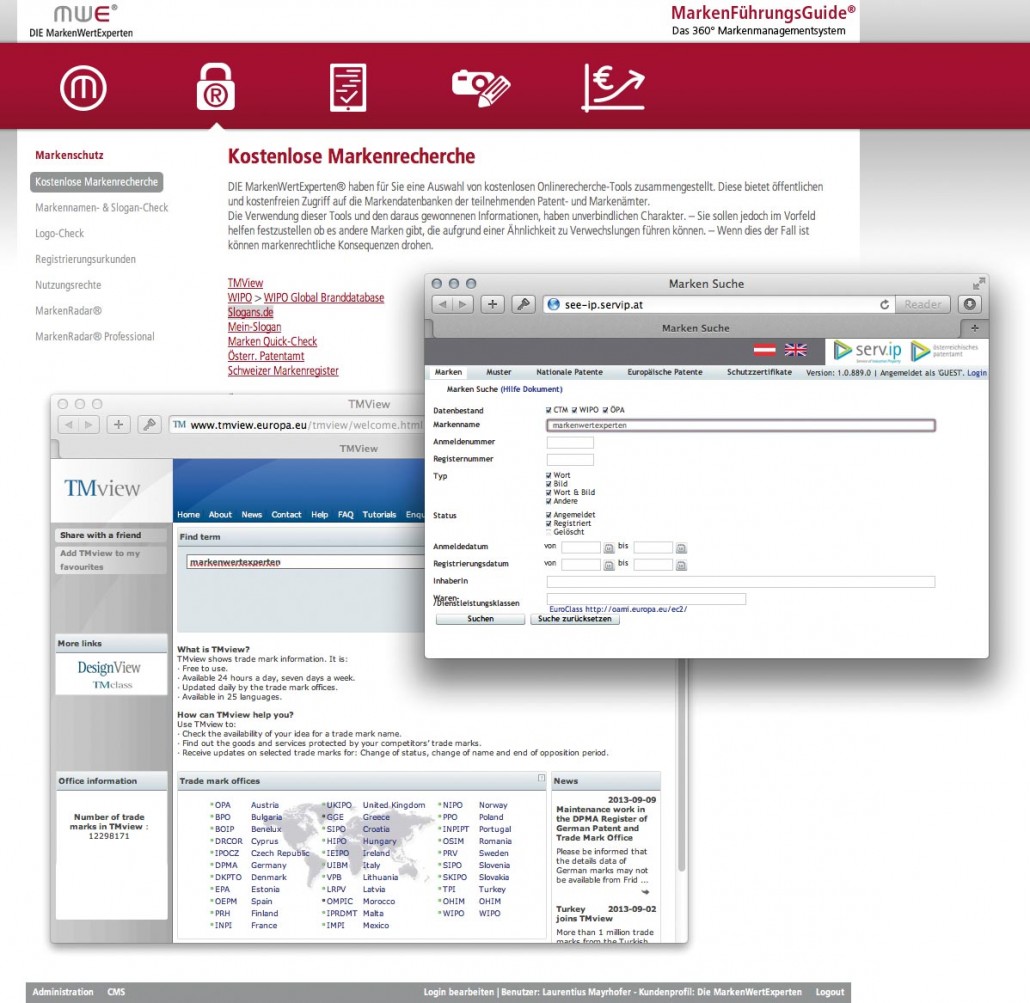Uncheck the Andere type checkbox
1030x1003 pixels.
[x=549, y=501]
